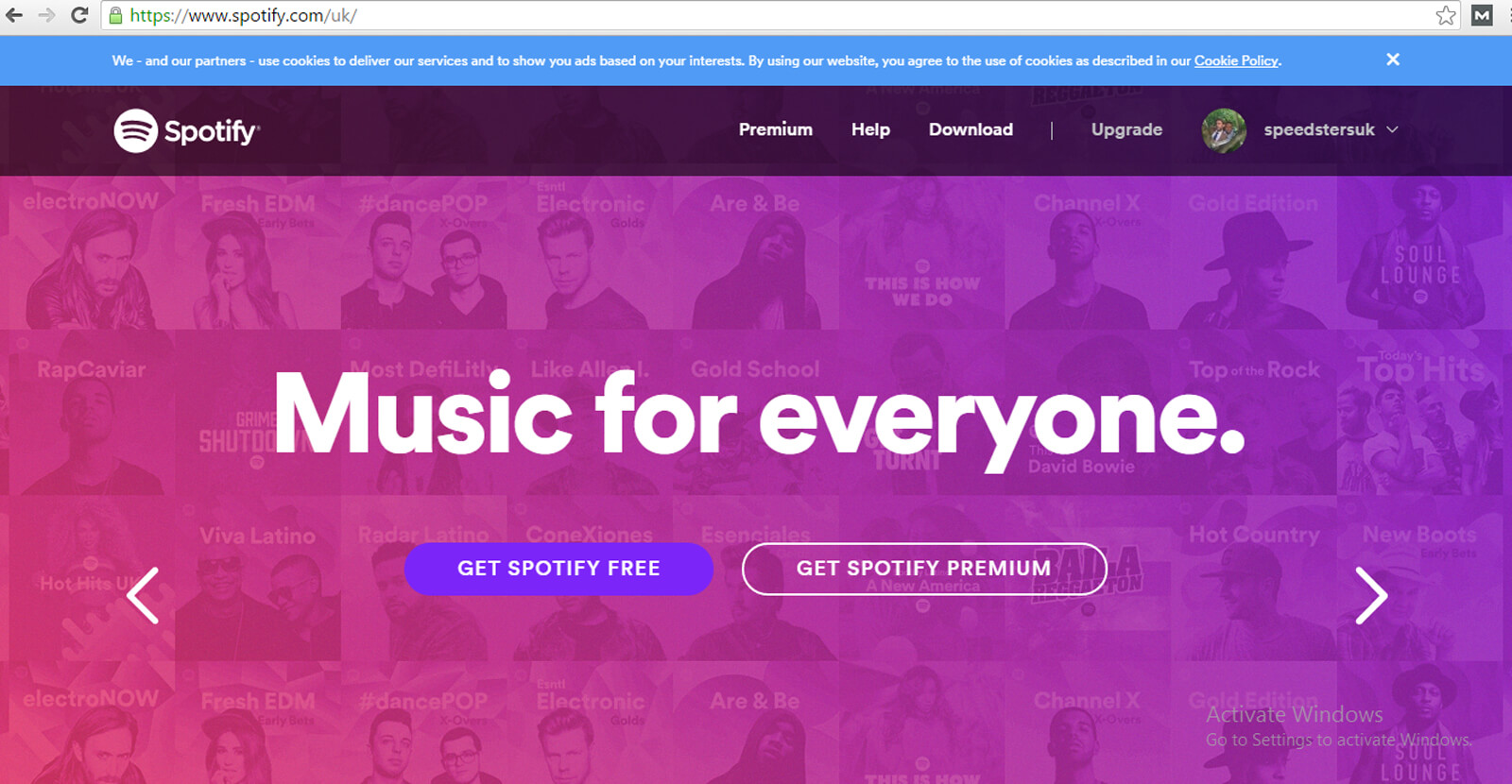1512x784 pixels.
Task: Dismiss the cookie banner with X
Action: [1393, 60]
